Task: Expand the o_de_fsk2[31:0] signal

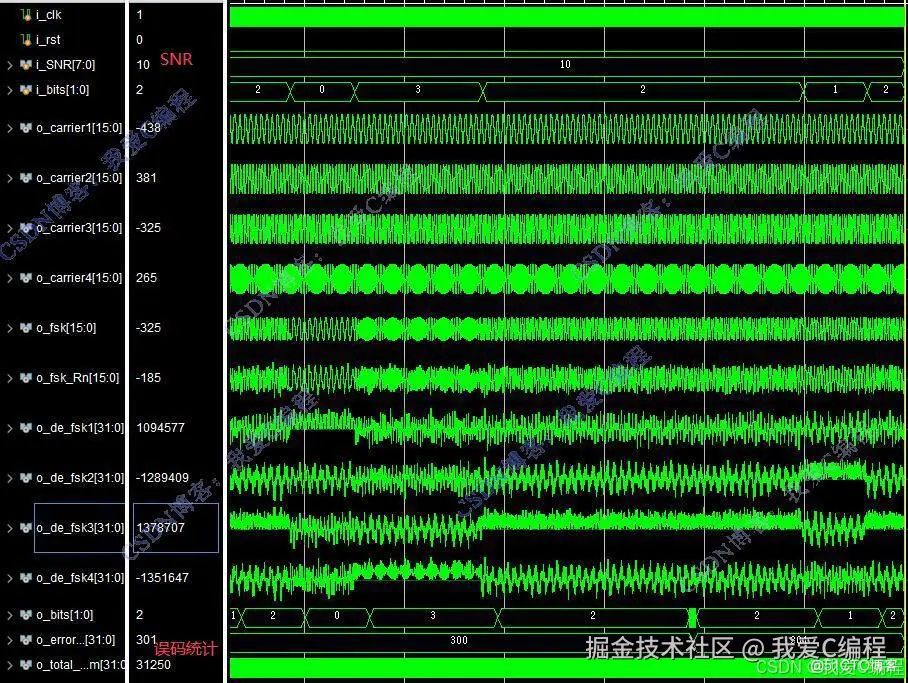Action: 10,478
